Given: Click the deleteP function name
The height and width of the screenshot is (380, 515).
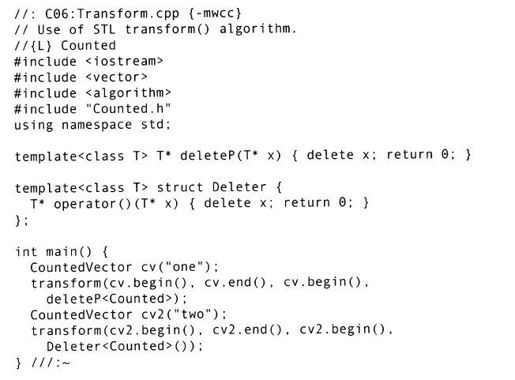Looking at the screenshot, I should (207, 155).
